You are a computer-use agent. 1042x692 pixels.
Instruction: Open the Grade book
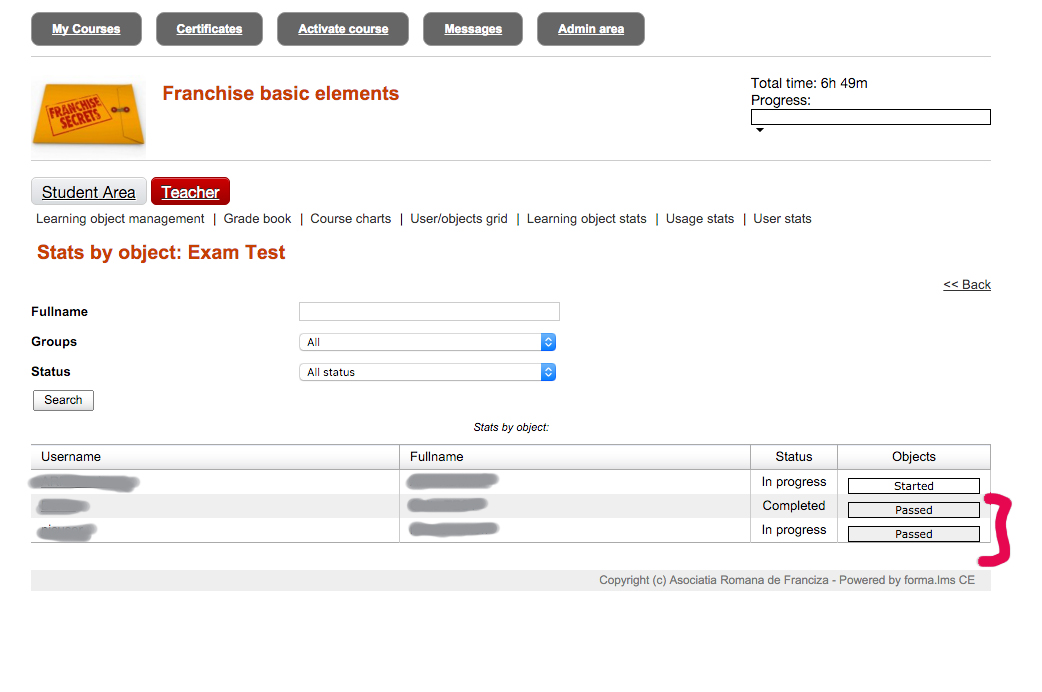257,219
